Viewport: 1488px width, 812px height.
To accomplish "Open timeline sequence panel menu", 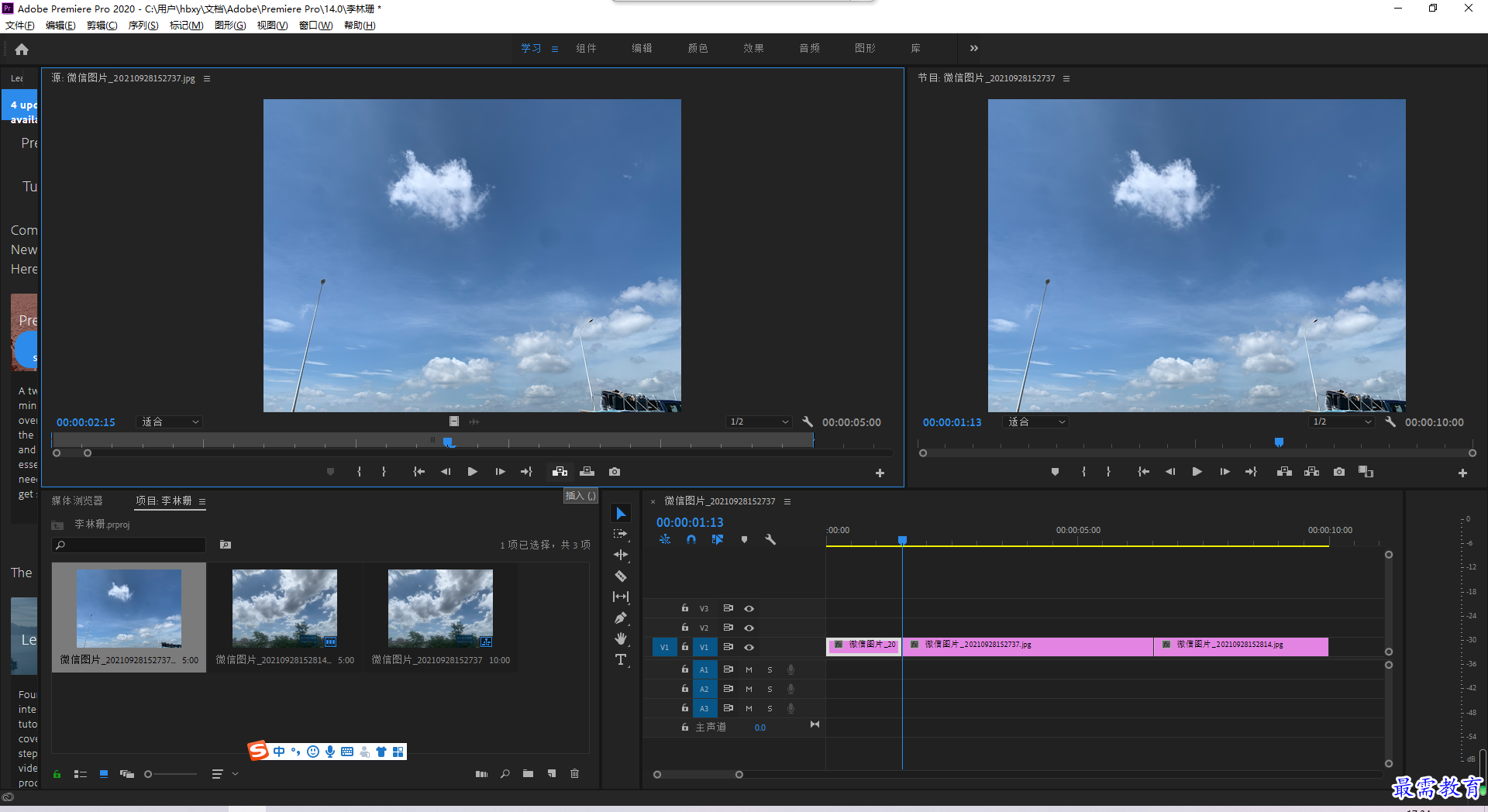I will pos(787,501).
